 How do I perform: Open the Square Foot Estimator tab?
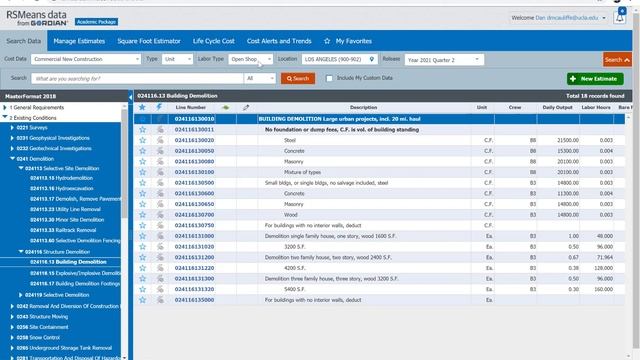149,41
